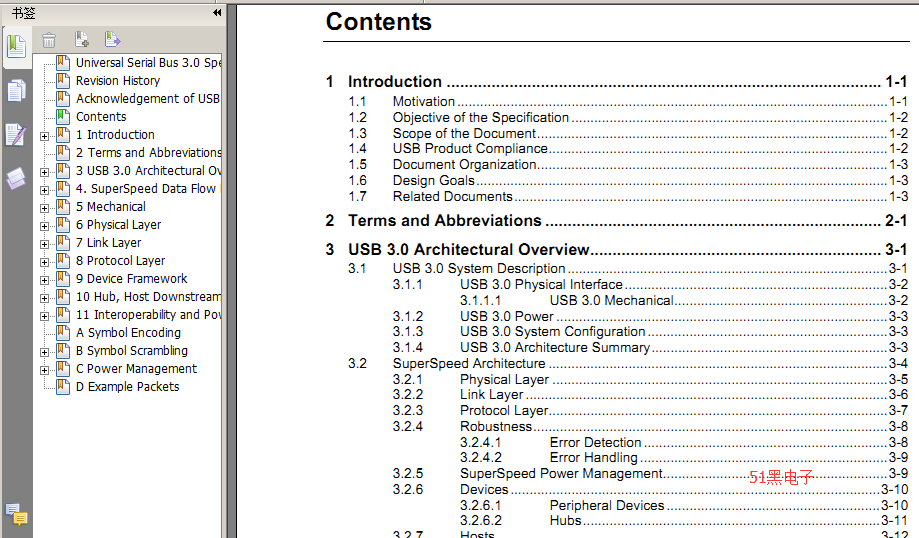Follow the 3.1.1 USB 3.0 Physical Interface entry
The image size is (919, 538).
tap(651, 284)
